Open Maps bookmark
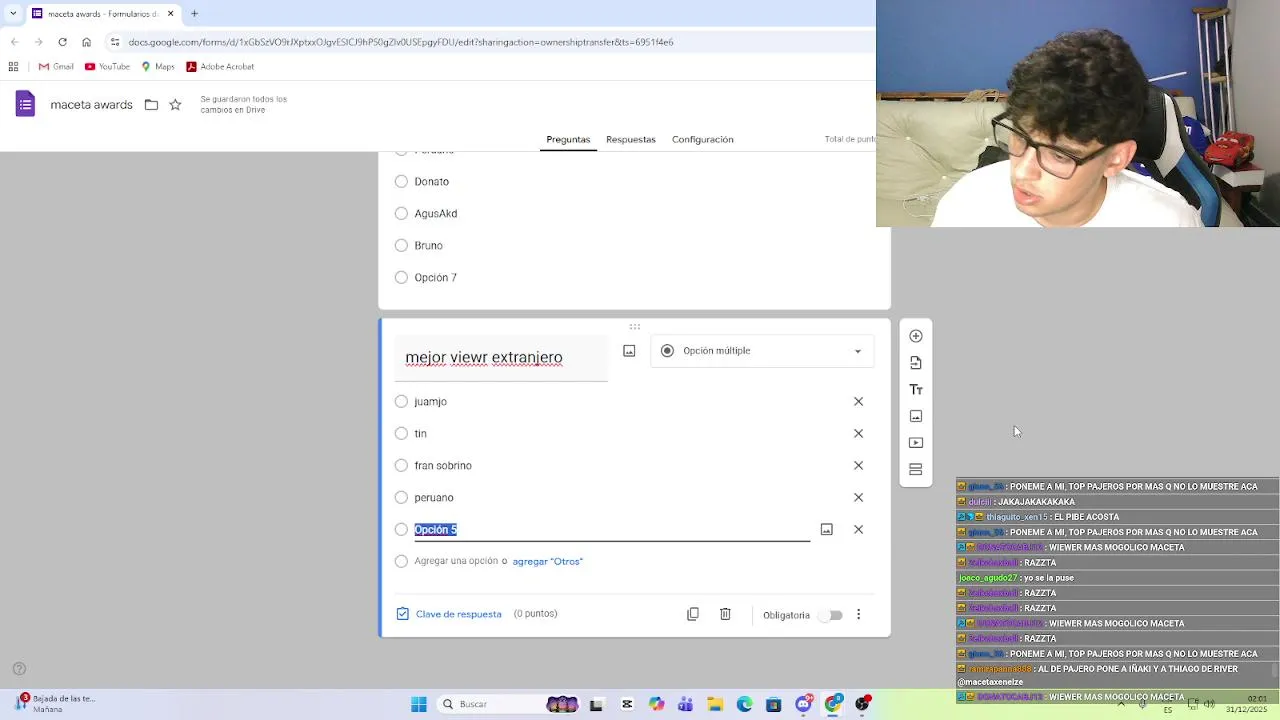This screenshot has width=1280, height=720. tap(158, 66)
